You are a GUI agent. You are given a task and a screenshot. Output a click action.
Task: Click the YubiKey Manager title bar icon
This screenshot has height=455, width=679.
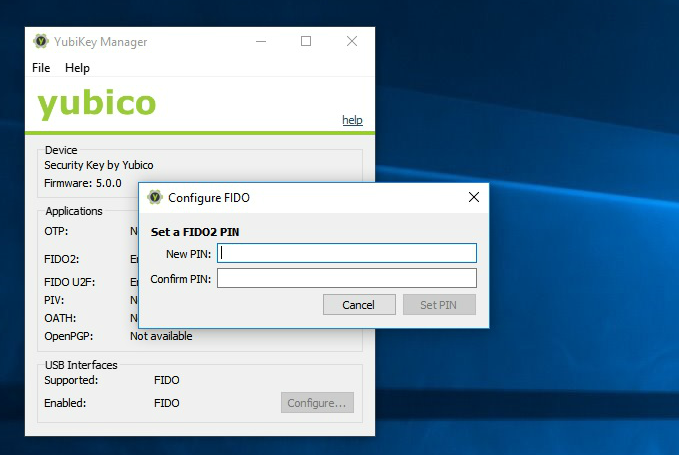(x=41, y=42)
